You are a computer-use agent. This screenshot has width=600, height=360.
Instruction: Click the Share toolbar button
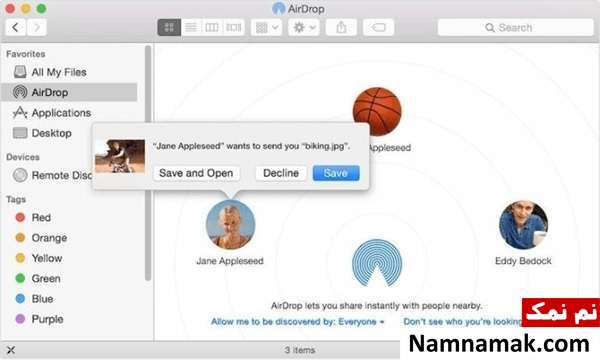(341, 28)
